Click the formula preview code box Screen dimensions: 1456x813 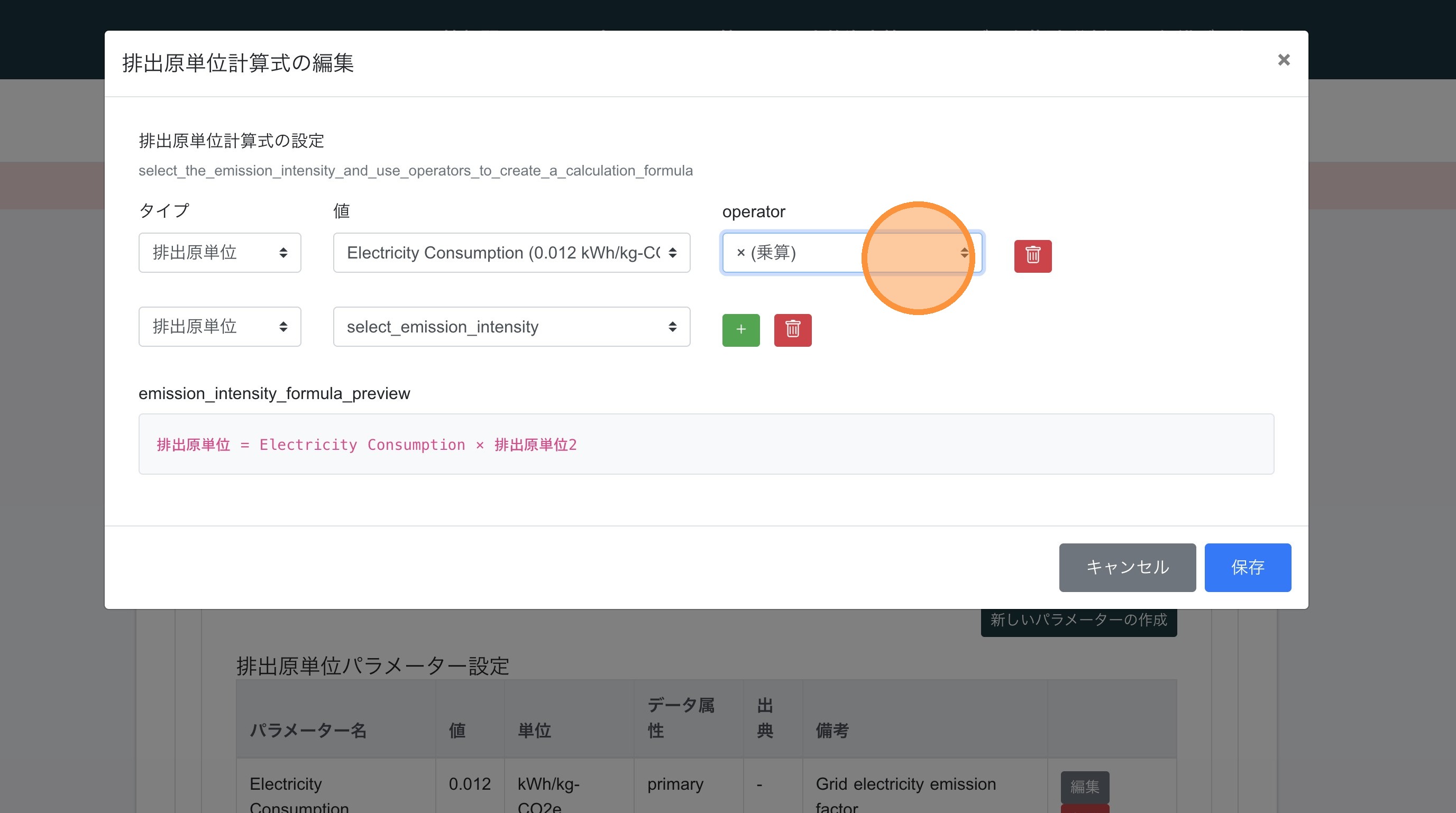tap(706, 444)
